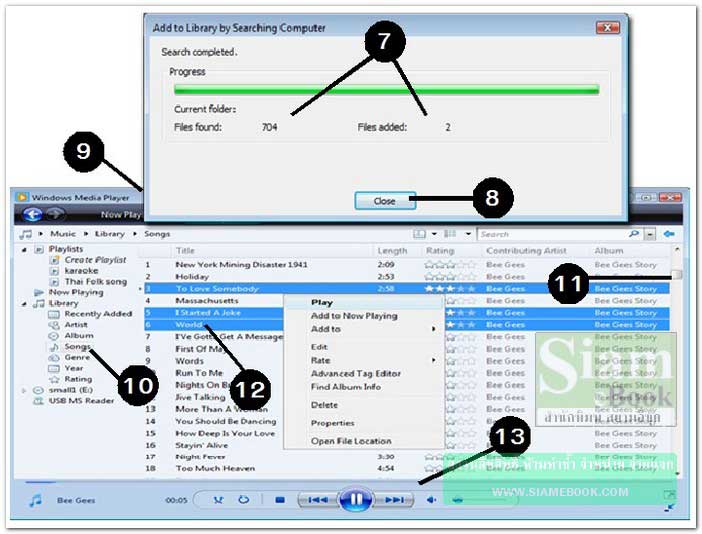Select Album category in Library
Screen dimensions: 702x534
click(x=79, y=335)
